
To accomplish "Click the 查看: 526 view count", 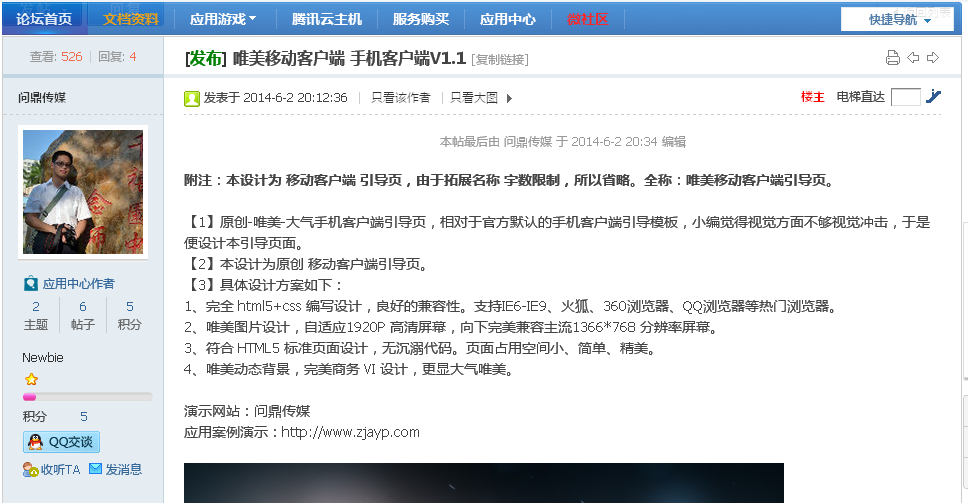I will [x=56, y=57].
